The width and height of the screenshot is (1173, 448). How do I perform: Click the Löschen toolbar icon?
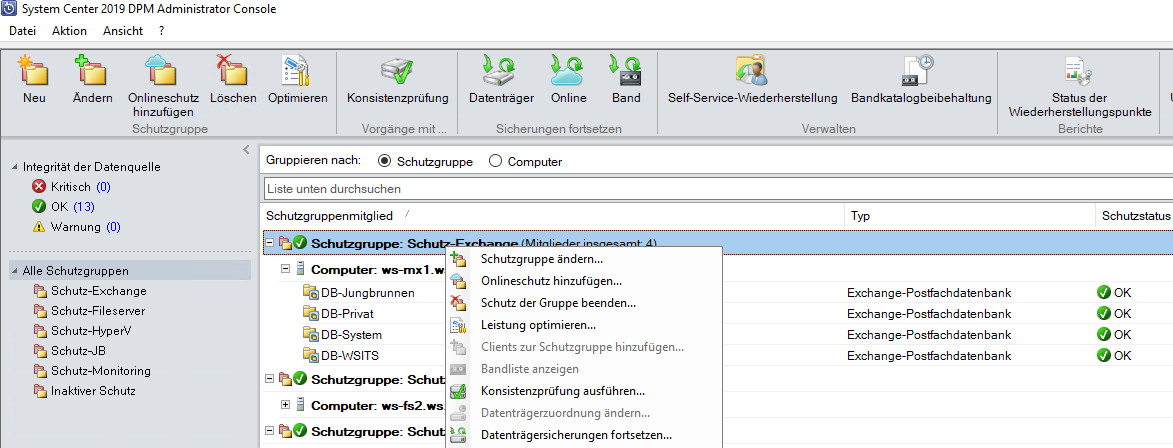point(232,70)
